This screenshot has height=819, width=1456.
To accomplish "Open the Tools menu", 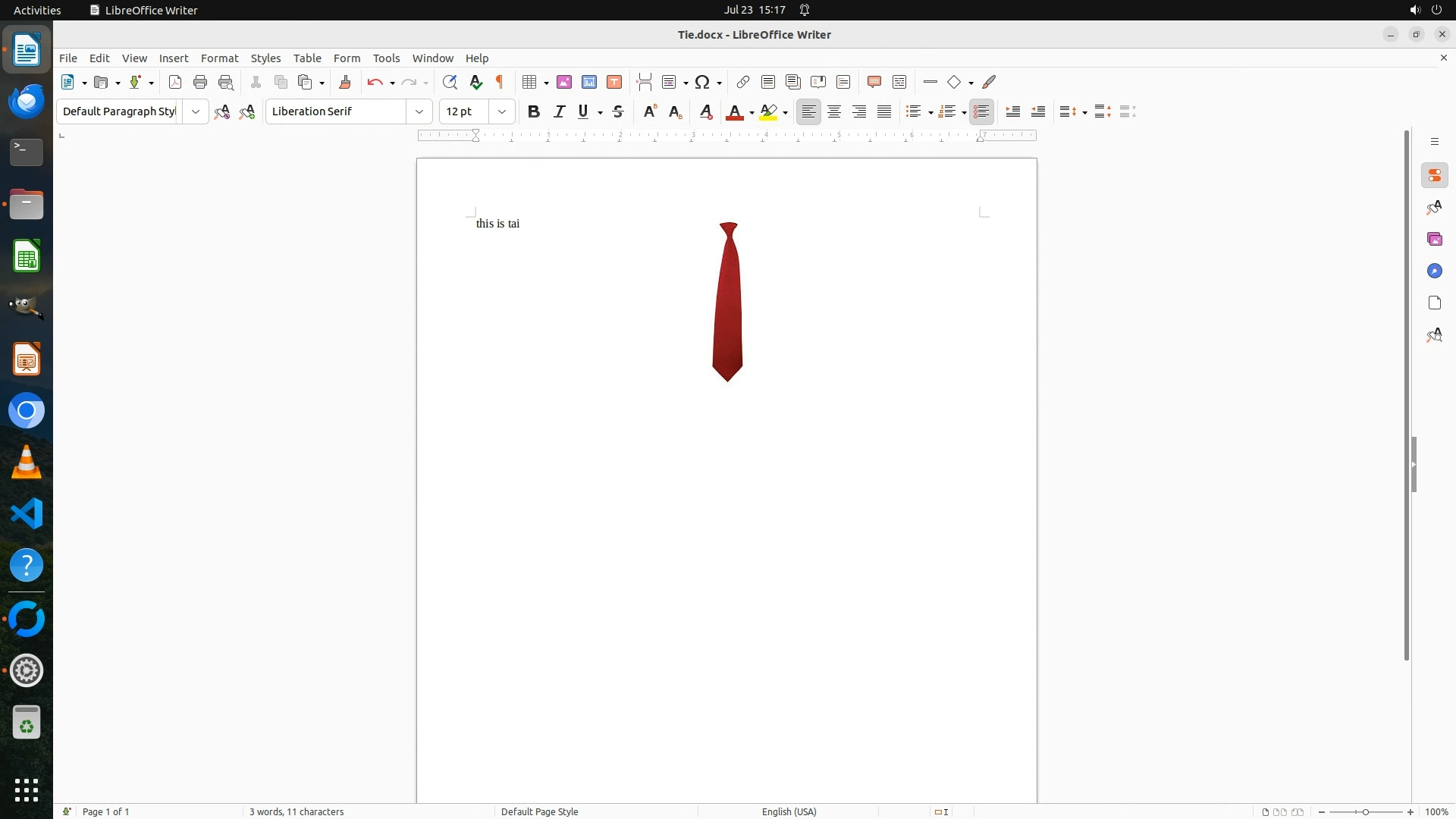I will (x=386, y=58).
